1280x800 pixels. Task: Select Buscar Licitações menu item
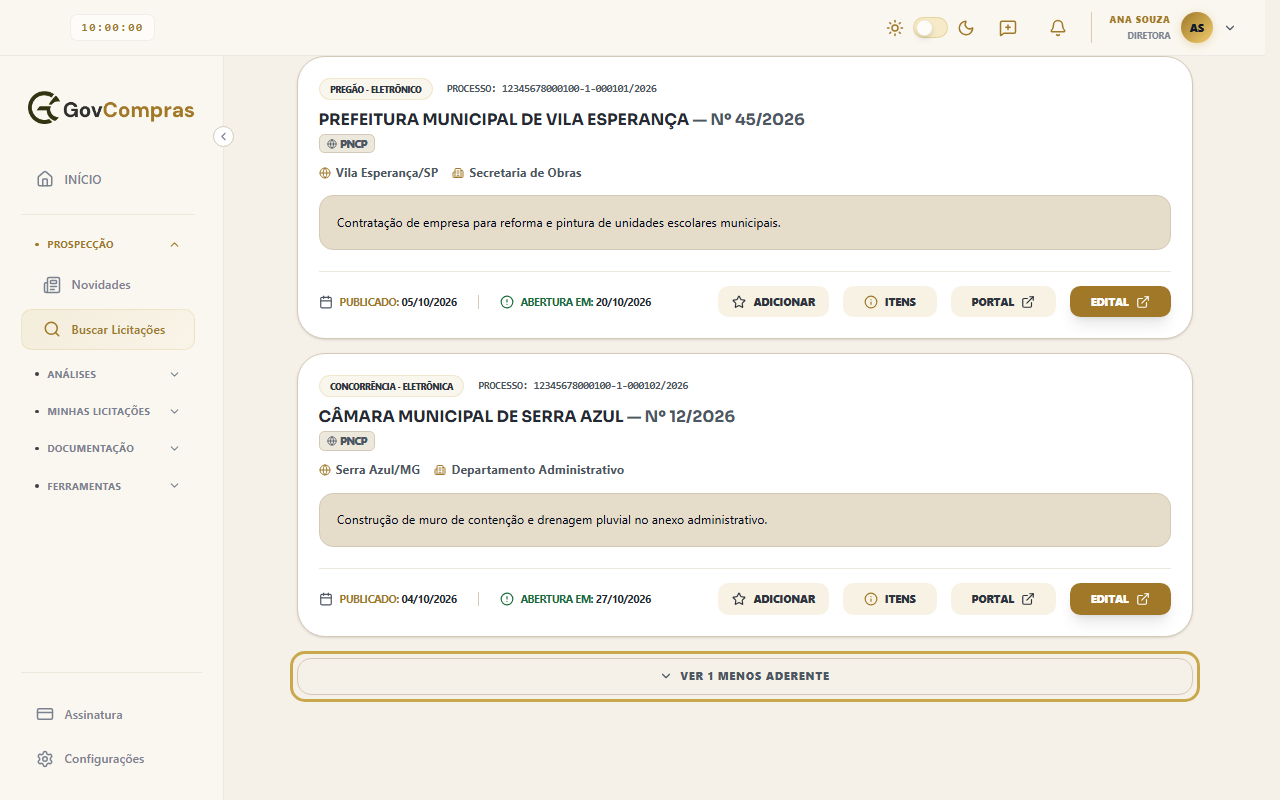(x=108, y=329)
